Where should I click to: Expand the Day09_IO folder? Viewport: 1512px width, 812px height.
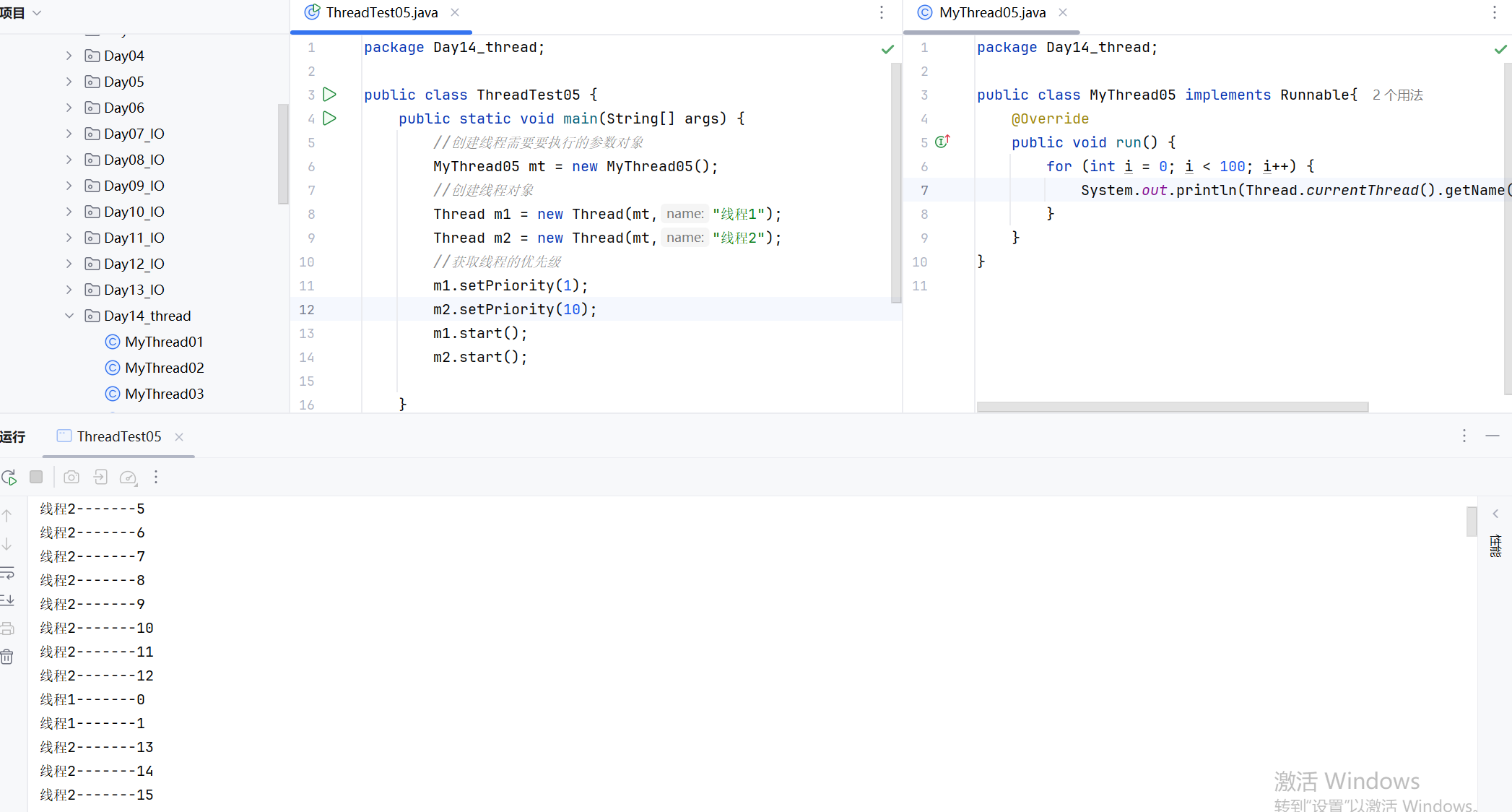(69, 186)
